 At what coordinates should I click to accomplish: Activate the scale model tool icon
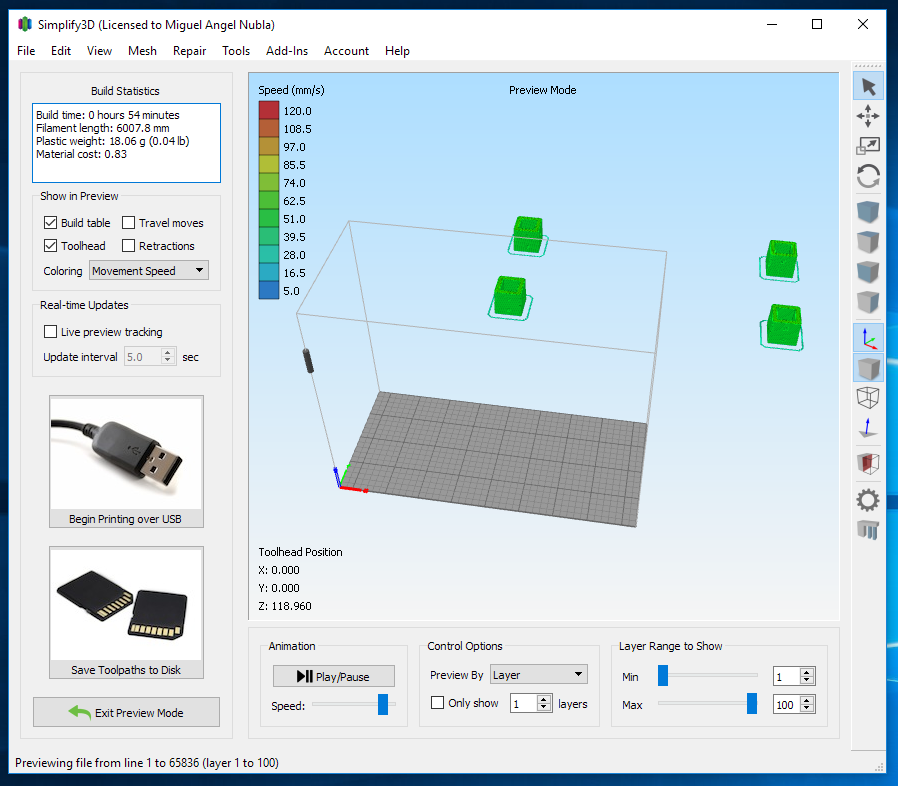coord(868,146)
